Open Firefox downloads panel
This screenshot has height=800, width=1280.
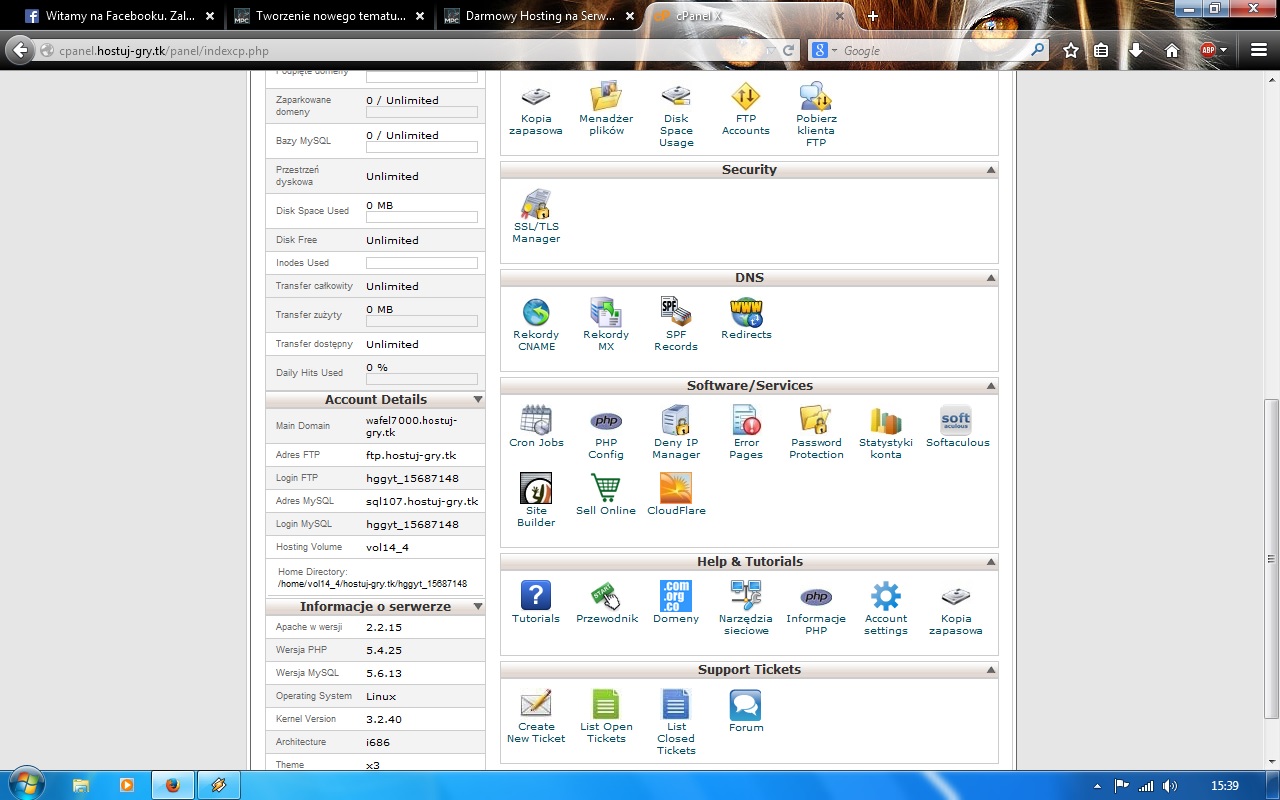(x=1136, y=50)
